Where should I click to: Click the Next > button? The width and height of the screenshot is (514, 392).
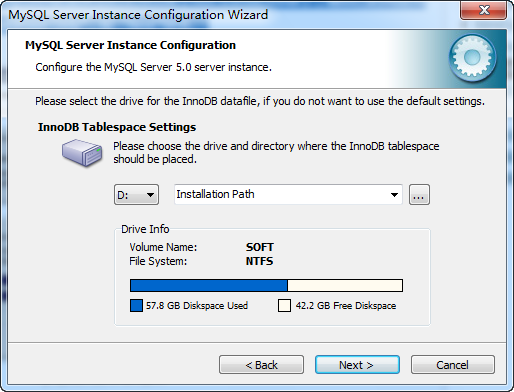(357, 365)
